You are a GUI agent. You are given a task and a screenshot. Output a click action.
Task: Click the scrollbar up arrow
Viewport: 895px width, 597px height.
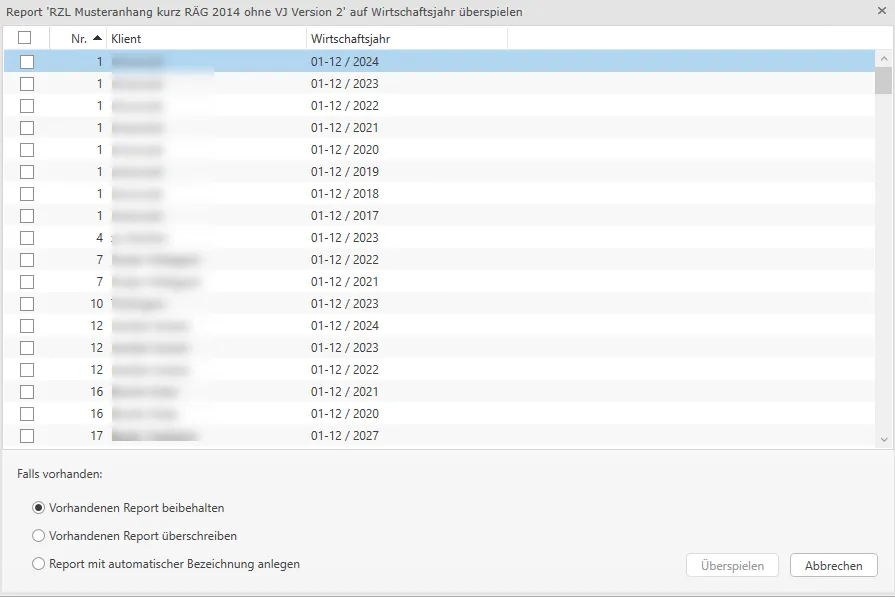point(884,58)
